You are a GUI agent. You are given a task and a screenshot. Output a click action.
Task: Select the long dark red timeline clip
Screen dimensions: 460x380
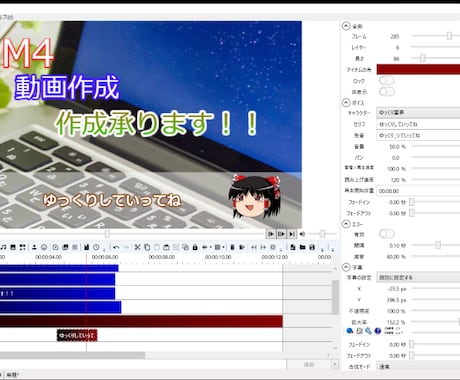[x=141, y=321]
